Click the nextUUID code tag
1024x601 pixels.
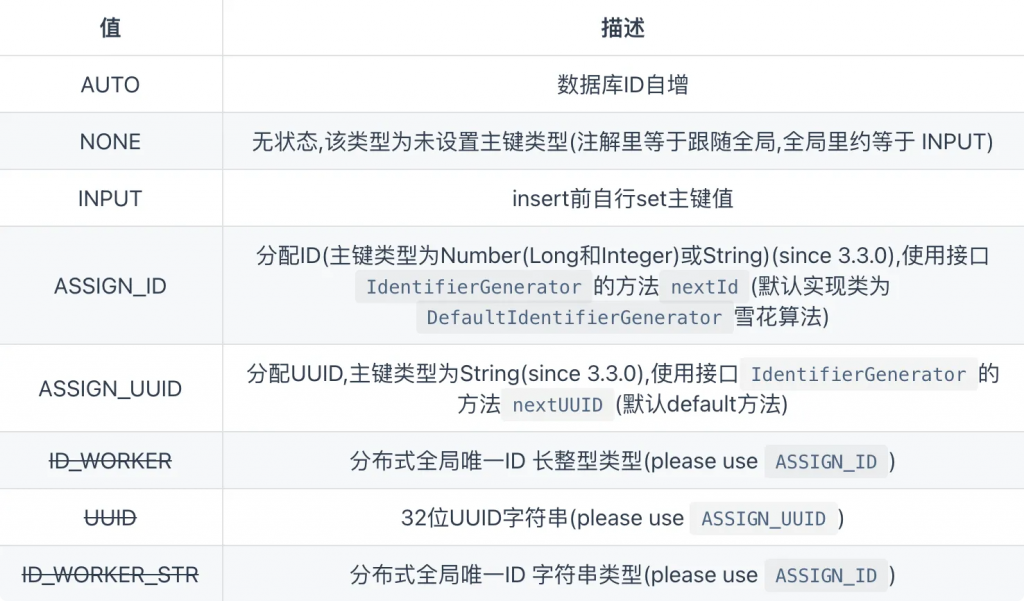(558, 405)
